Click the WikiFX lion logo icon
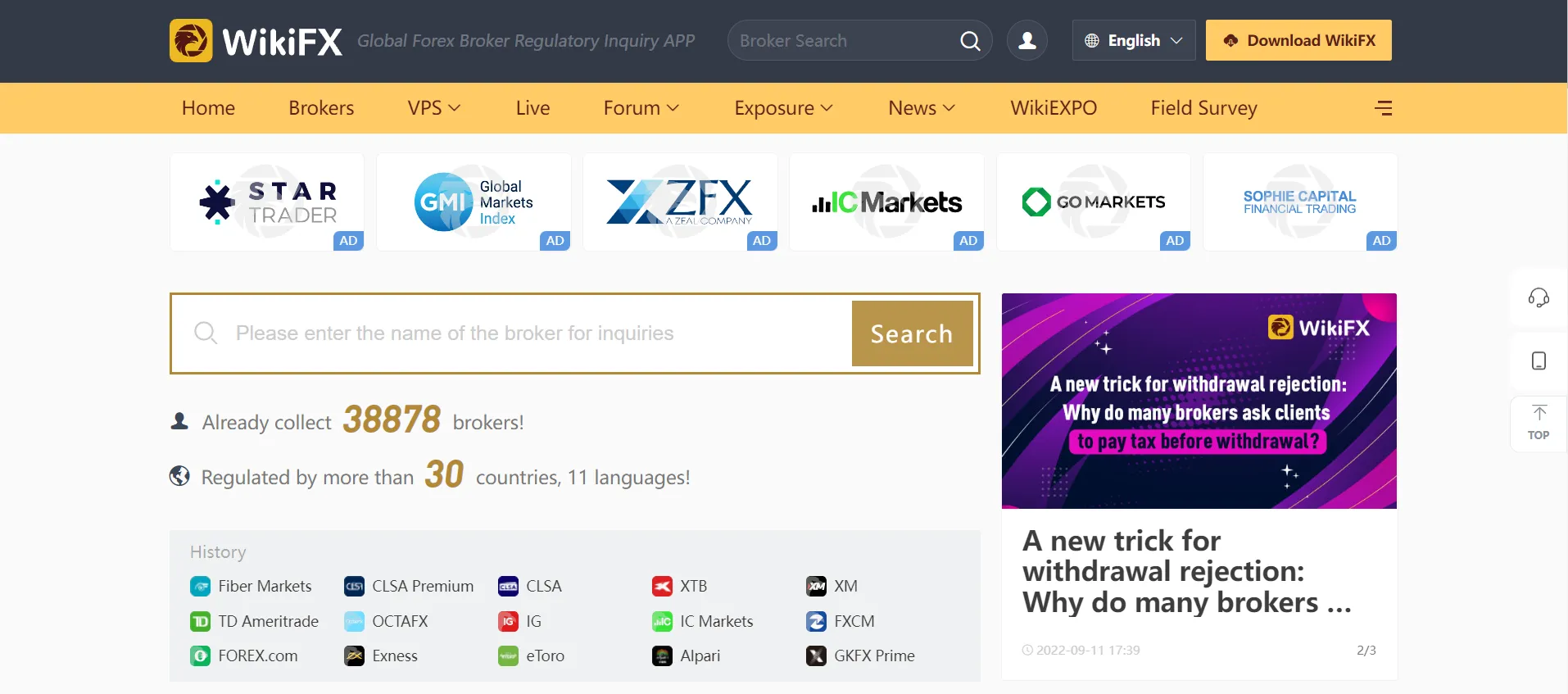1568x694 pixels. [191, 40]
